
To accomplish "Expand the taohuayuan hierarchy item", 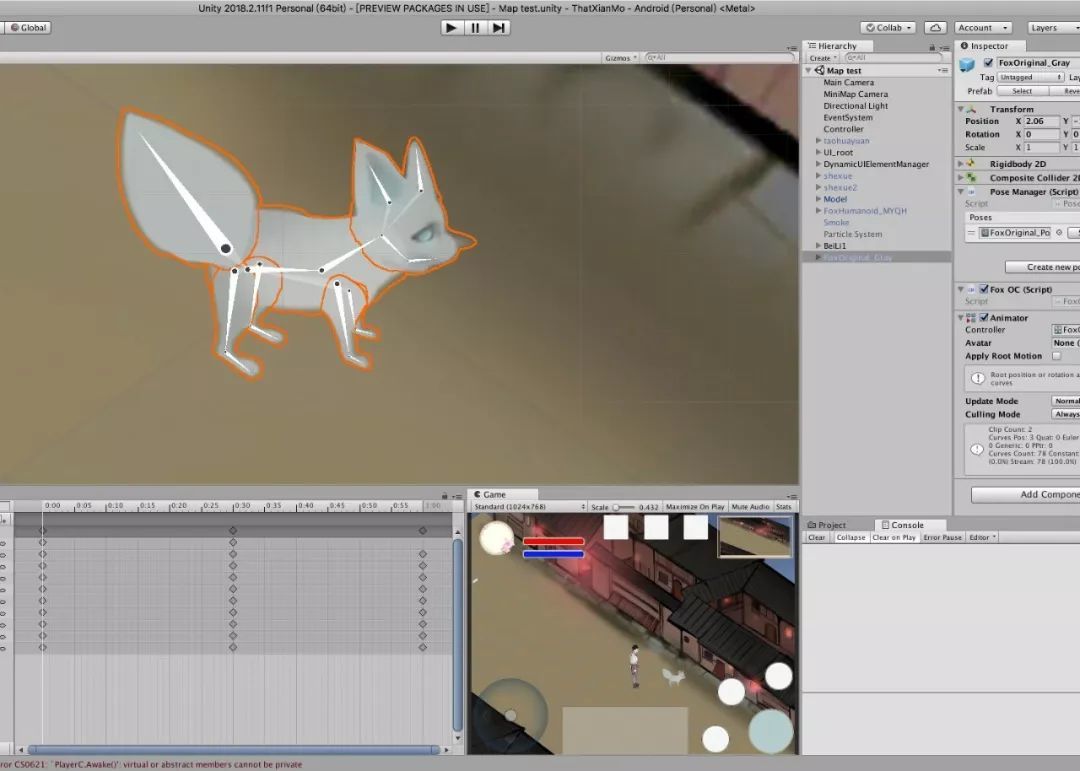I will tap(818, 141).
